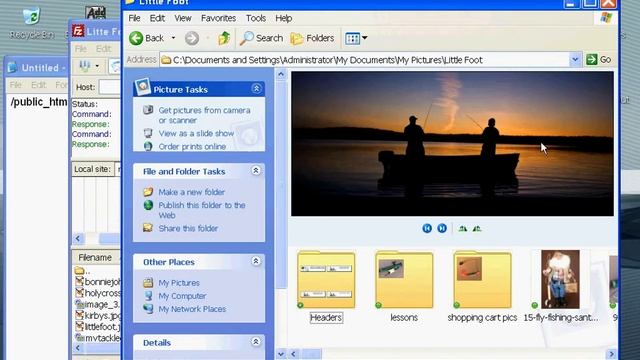The height and width of the screenshot is (360, 640).
Task: Click the camera icon beside Get pictures
Action: tap(148, 110)
